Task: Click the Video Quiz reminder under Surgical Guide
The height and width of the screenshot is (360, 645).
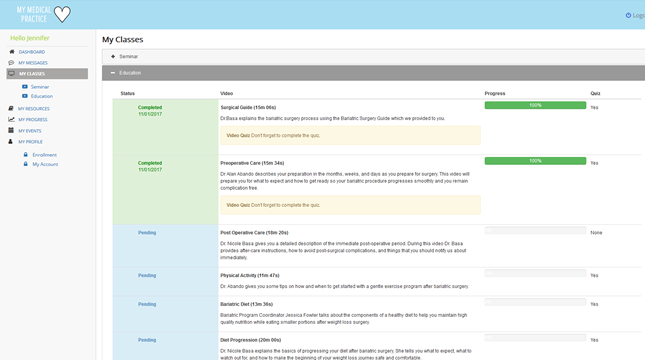Action: point(350,135)
